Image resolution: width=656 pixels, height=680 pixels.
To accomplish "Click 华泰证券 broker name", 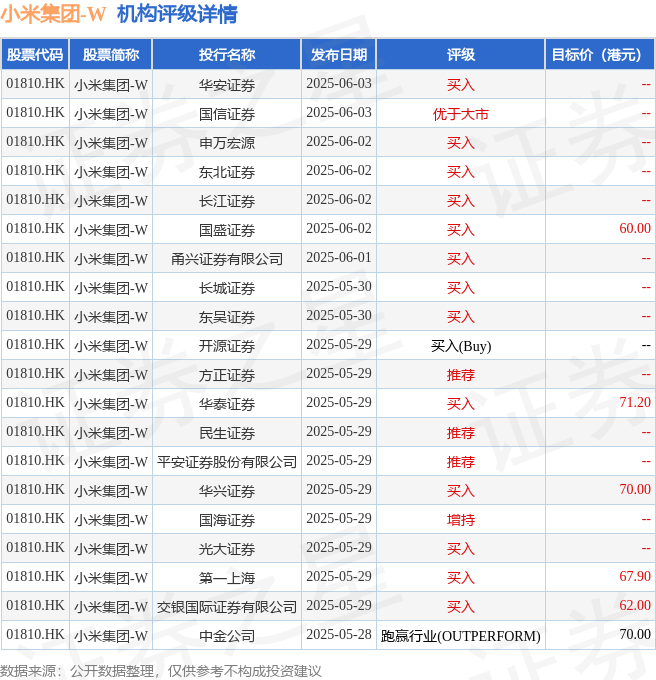I will tap(227, 404).
